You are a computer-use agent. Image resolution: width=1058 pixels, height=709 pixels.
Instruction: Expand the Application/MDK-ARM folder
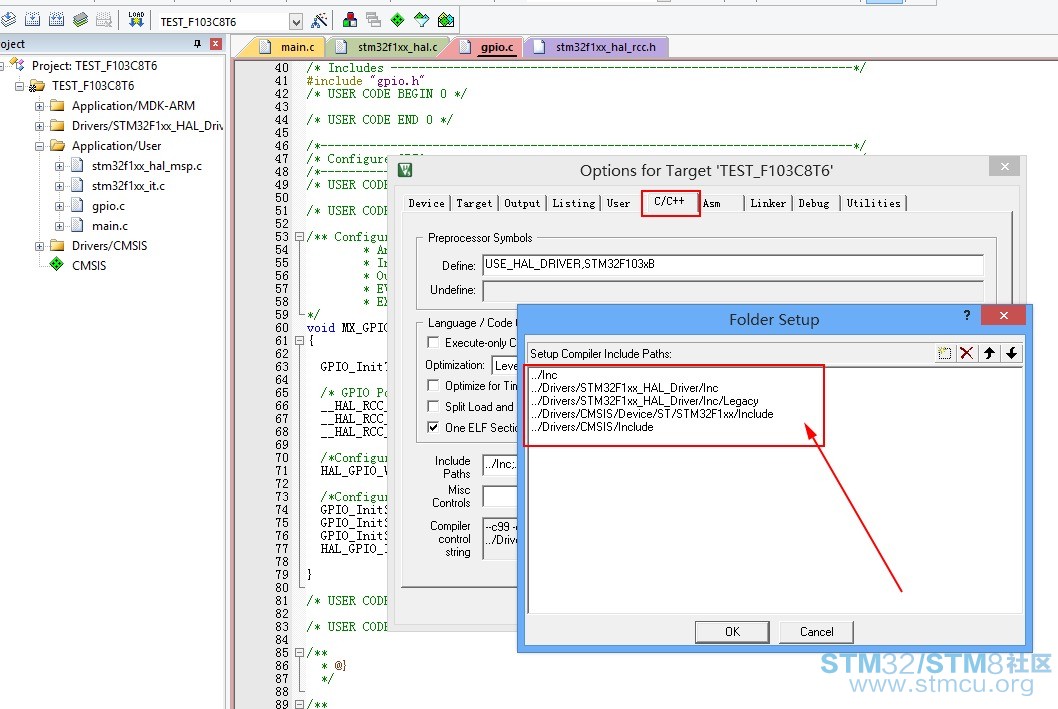pyautogui.click(x=39, y=106)
